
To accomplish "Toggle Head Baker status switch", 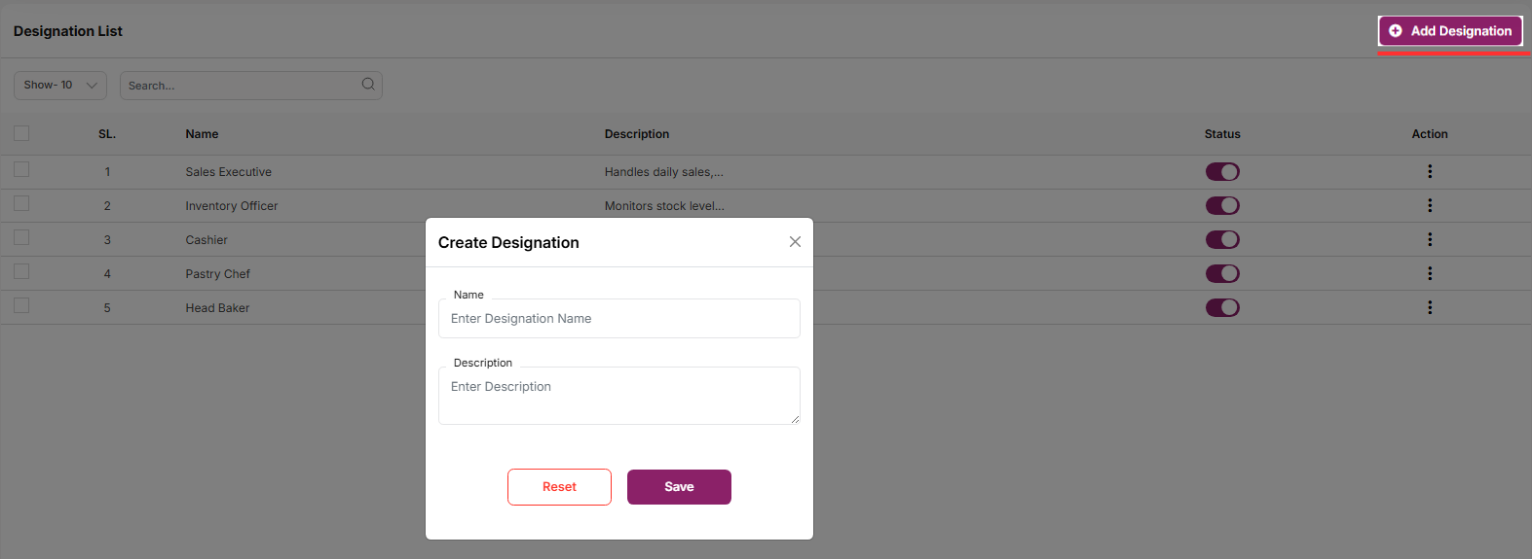I will pos(1222,308).
